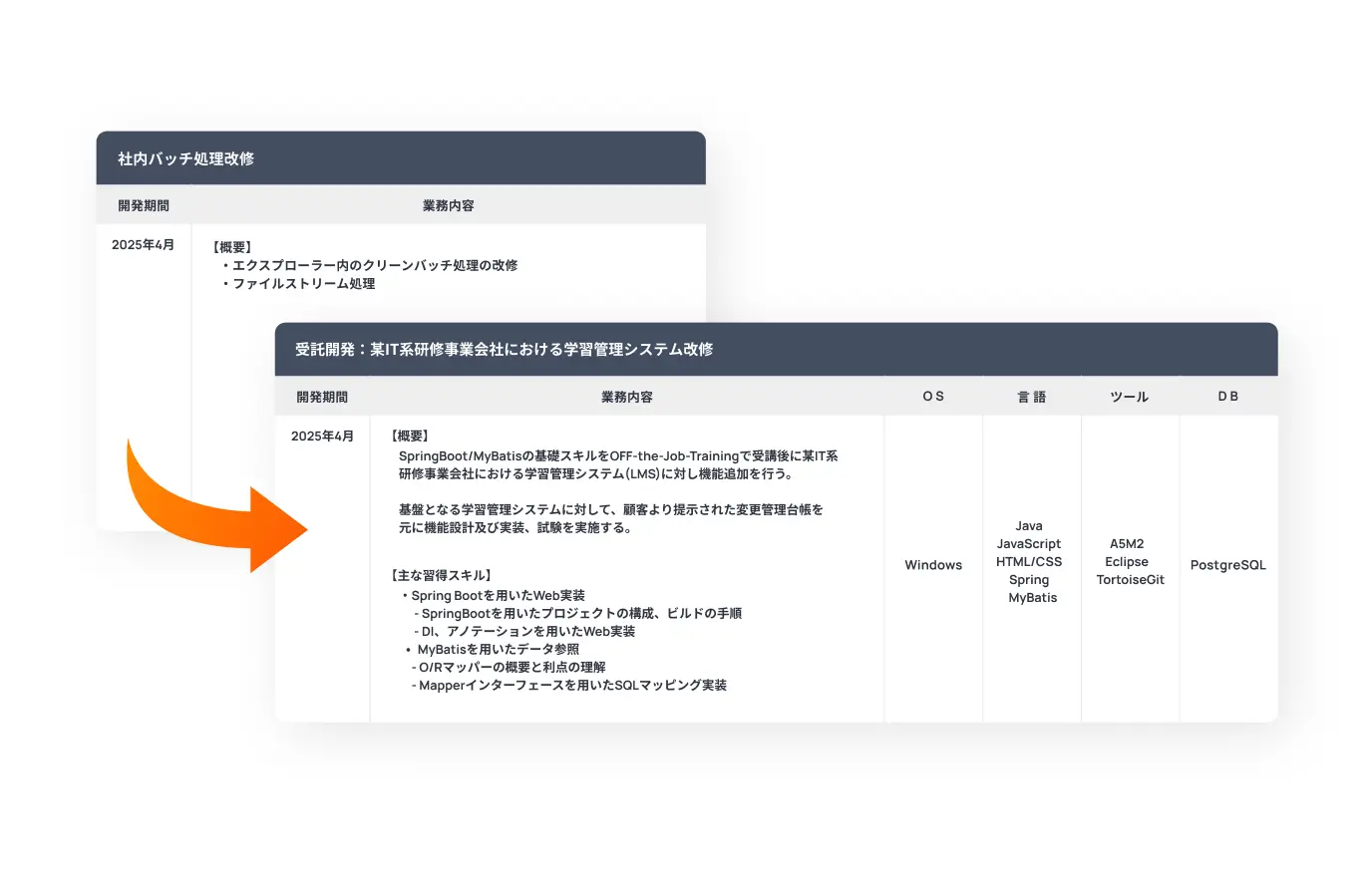This screenshot has width=1372, height=880.
Task: Click the 受託開発 title of front table
Action: click(x=504, y=349)
